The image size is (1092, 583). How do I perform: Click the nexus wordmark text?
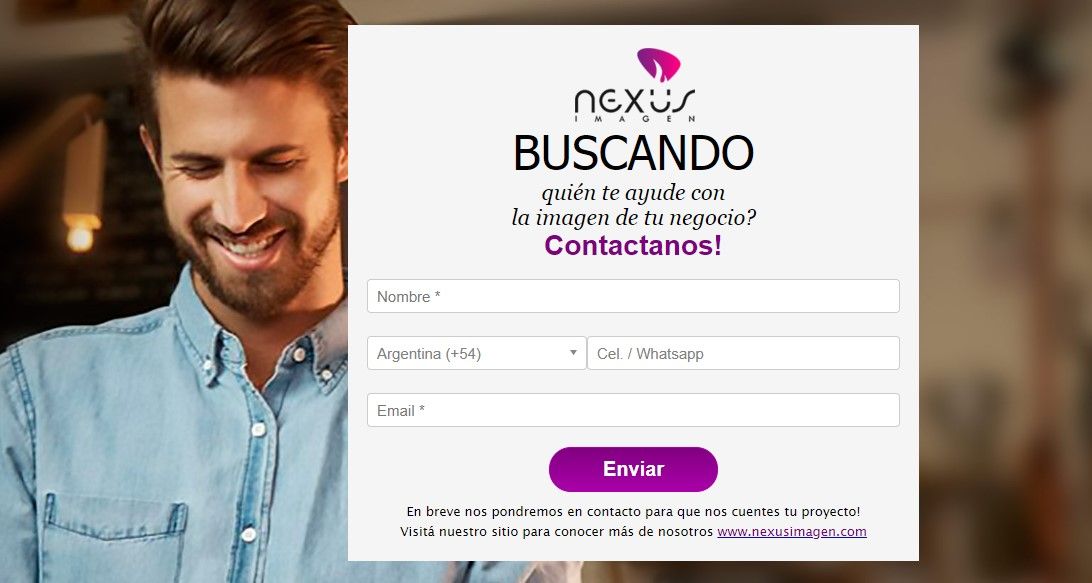pyautogui.click(x=634, y=102)
